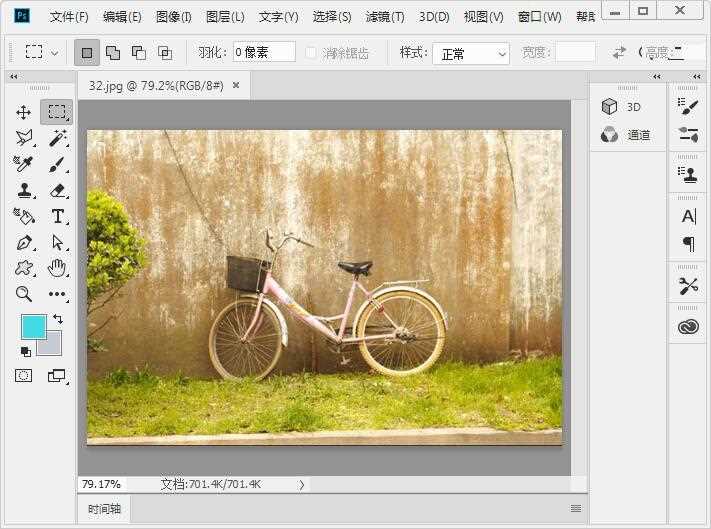711x529 pixels.
Task: Select the Eraser tool
Action: 57,190
